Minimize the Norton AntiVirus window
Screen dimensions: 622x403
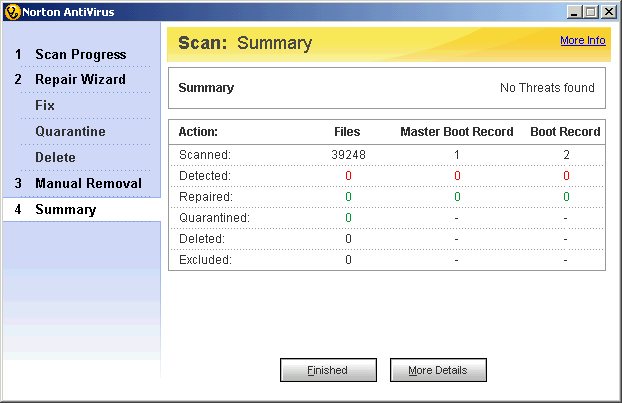tap(574, 11)
